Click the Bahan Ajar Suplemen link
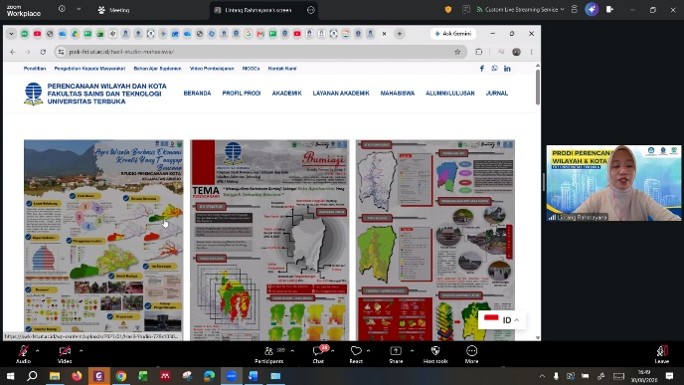This screenshot has width=684, height=385. pyautogui.click(x=157, y=68)
